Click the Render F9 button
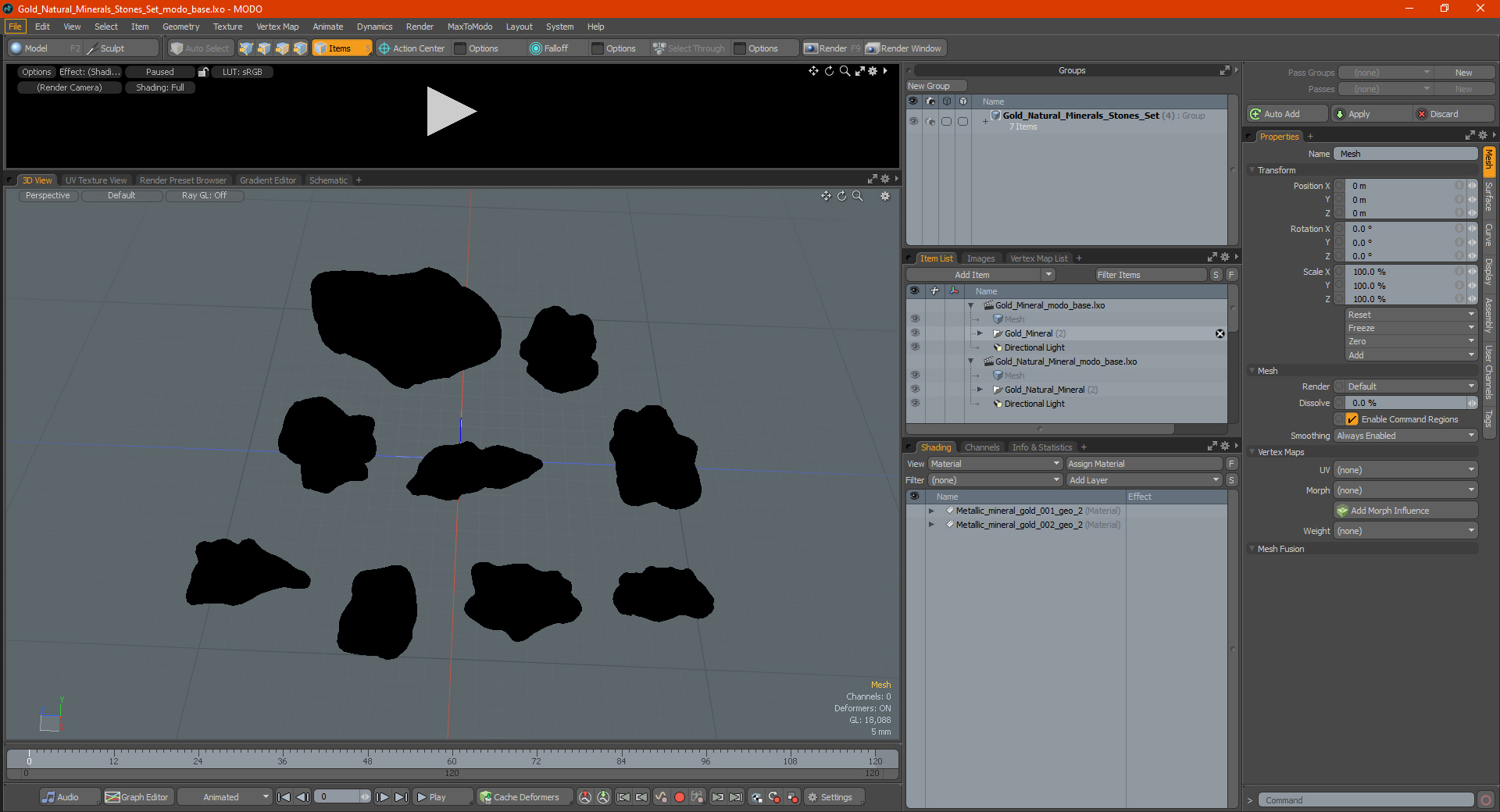Image resolution: width=1500 pixels, height=812 pixels. (832, 48)
